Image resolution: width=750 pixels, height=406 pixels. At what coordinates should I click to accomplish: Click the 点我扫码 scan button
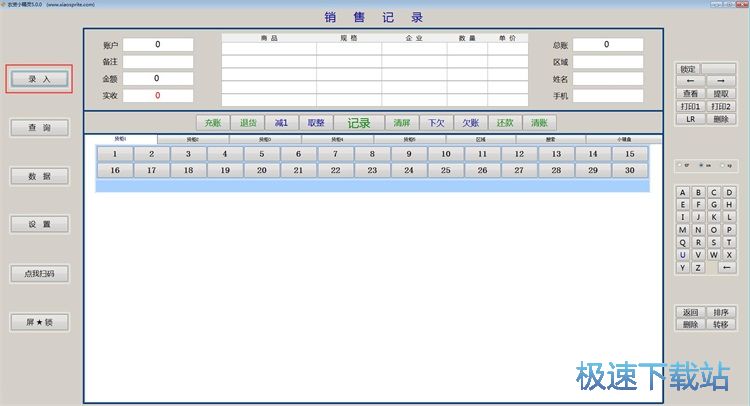[x=39, y=274]
